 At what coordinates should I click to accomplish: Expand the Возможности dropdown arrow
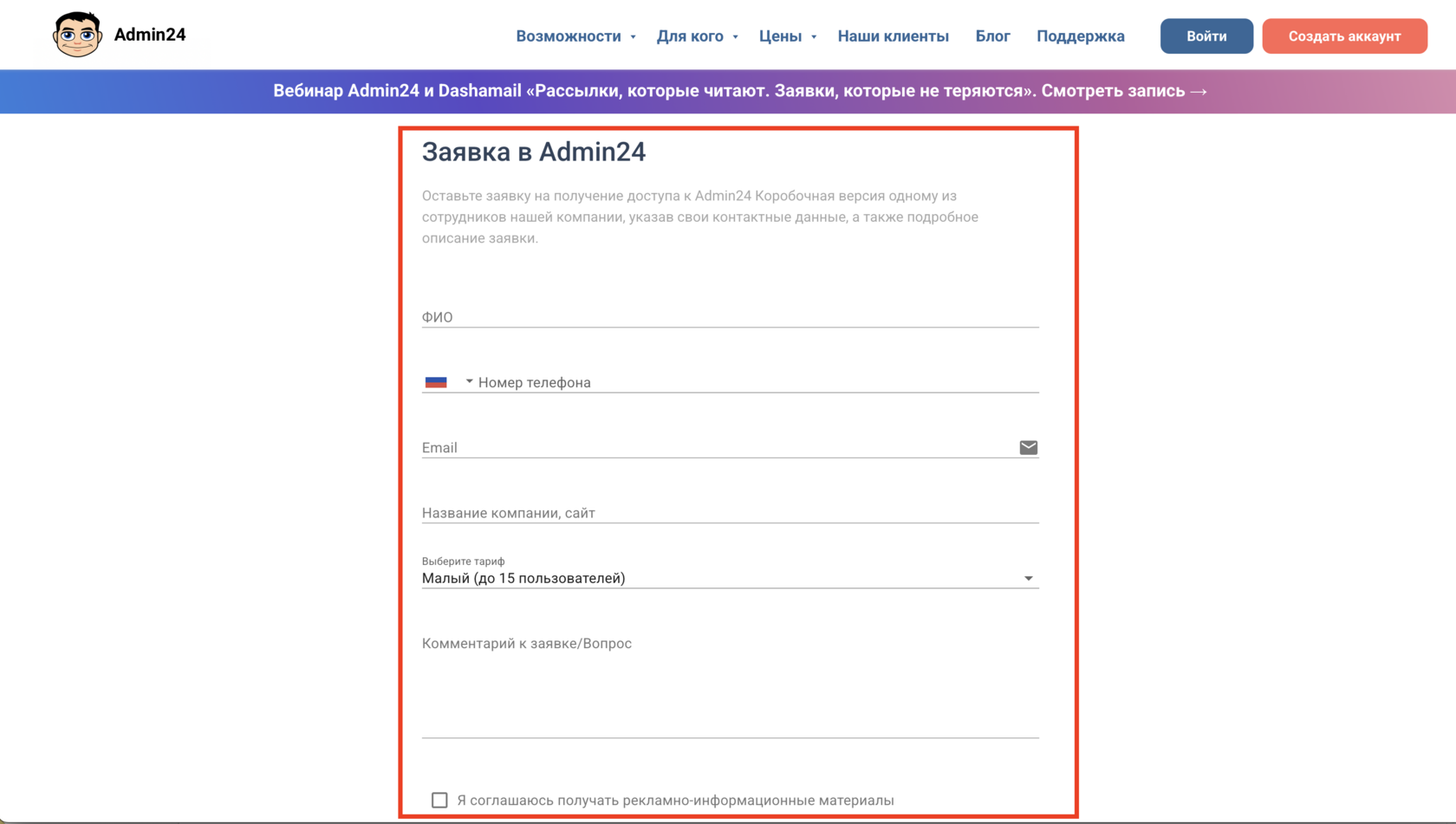coord(633,37)
